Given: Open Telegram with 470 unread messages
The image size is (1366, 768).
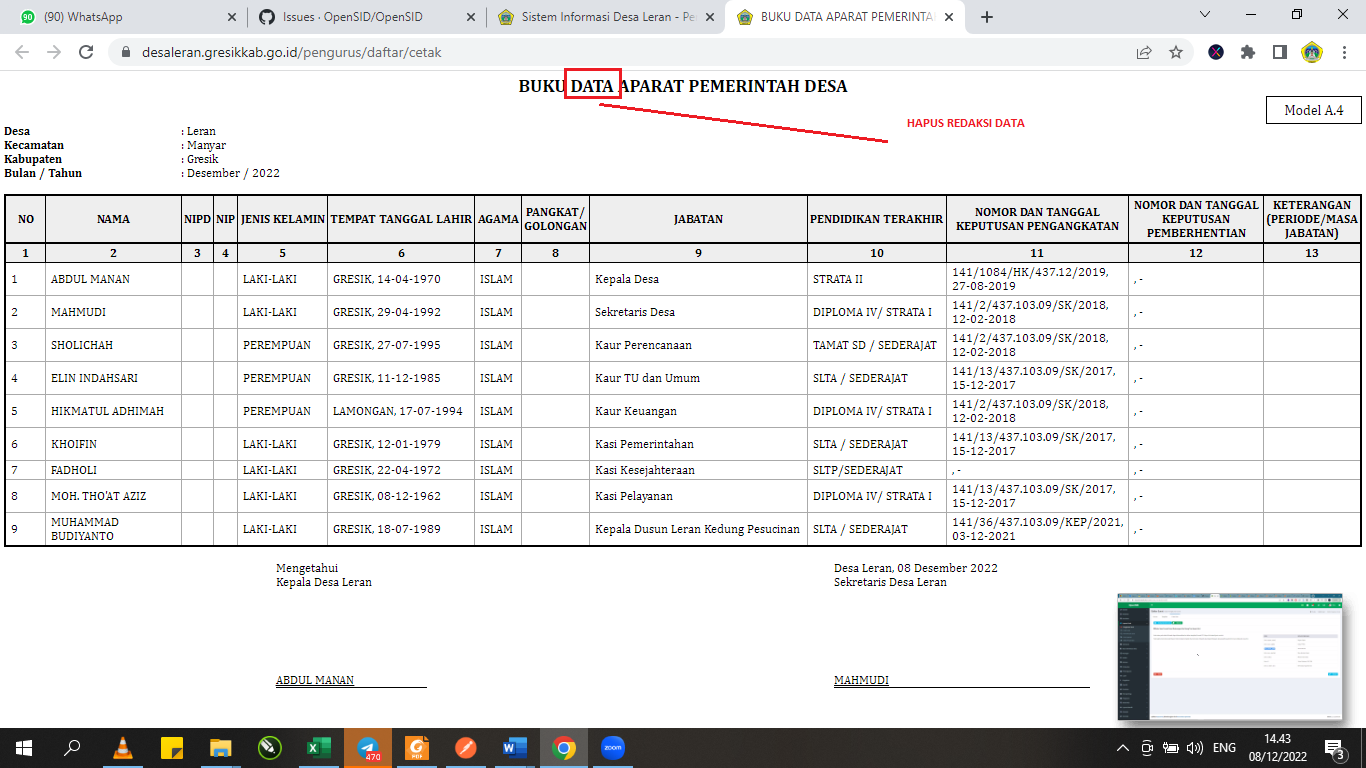Looking at the screenshot, I should 368,747.
